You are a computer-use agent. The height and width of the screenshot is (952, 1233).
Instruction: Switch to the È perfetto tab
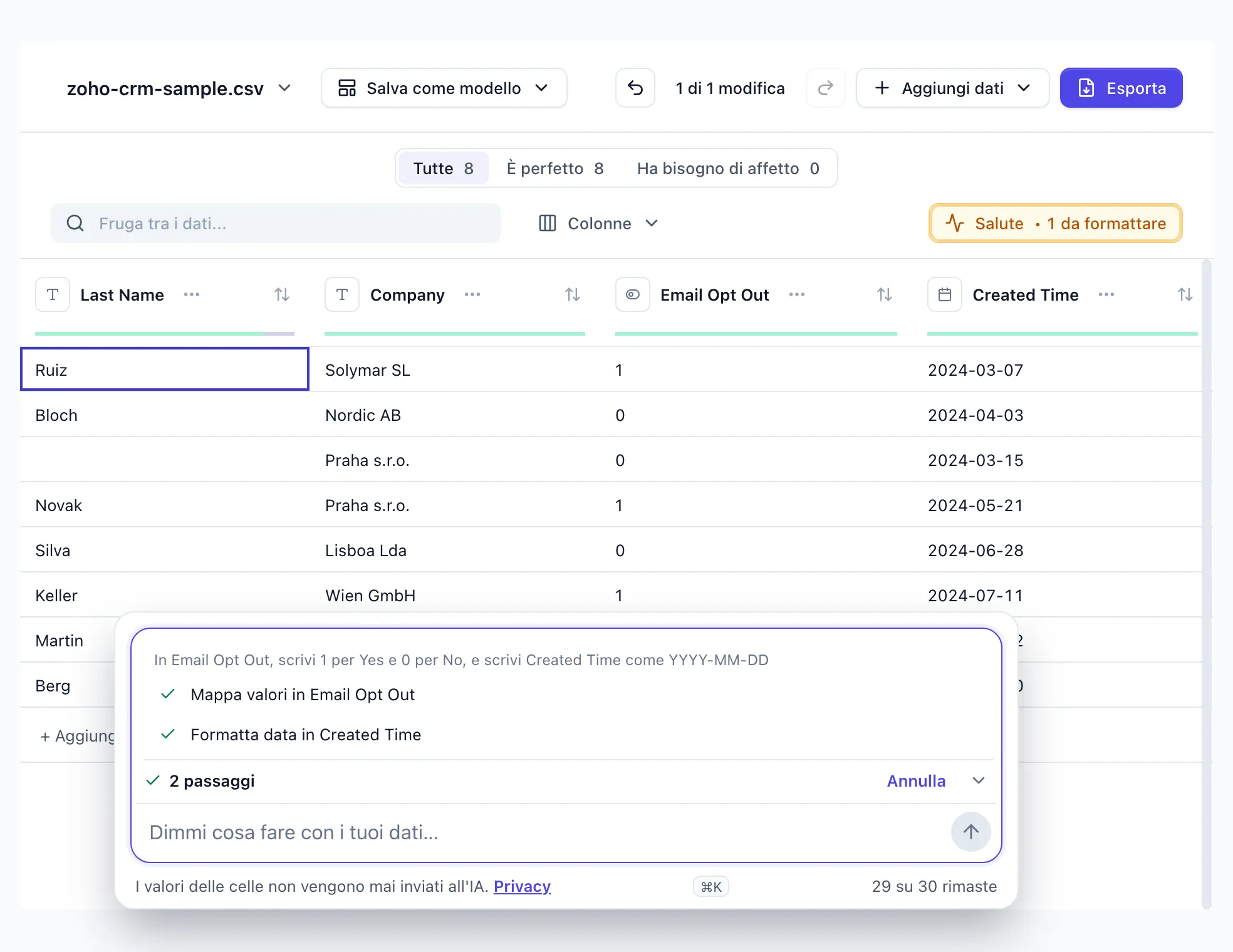click(555, 168)
